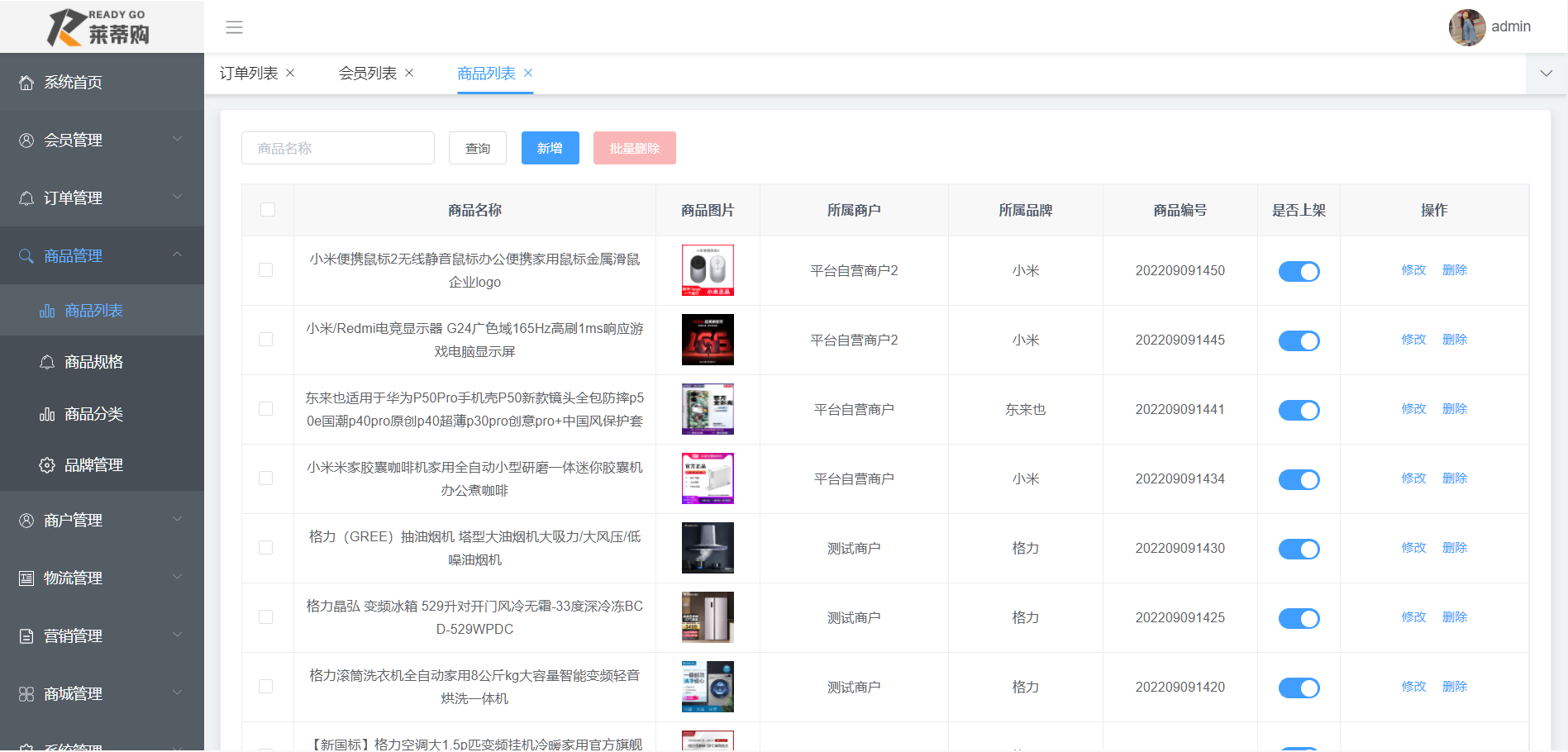The width and height of the screenshot is (1568, 752).
Task: Check the box for 小米便携鼠标2 row
Action: point(265,270)
